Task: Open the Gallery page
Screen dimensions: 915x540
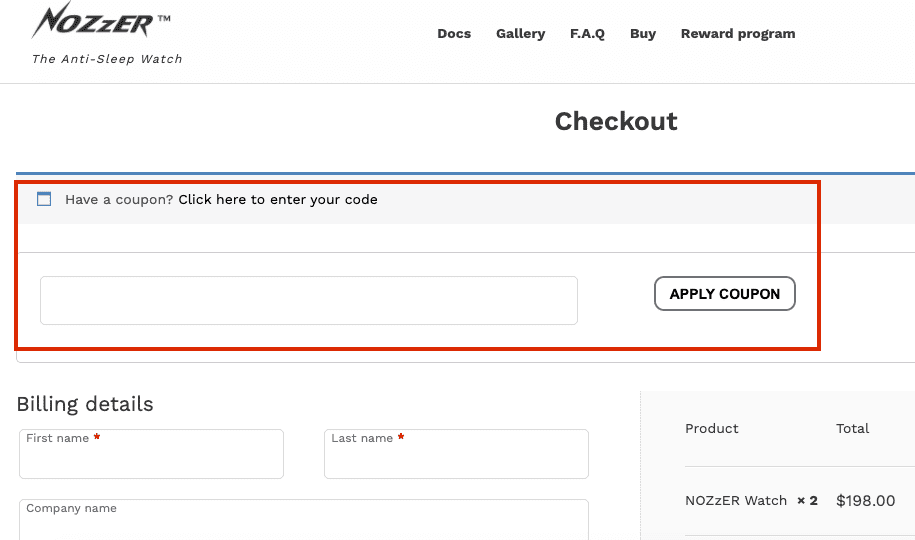Action: (521, 34)
